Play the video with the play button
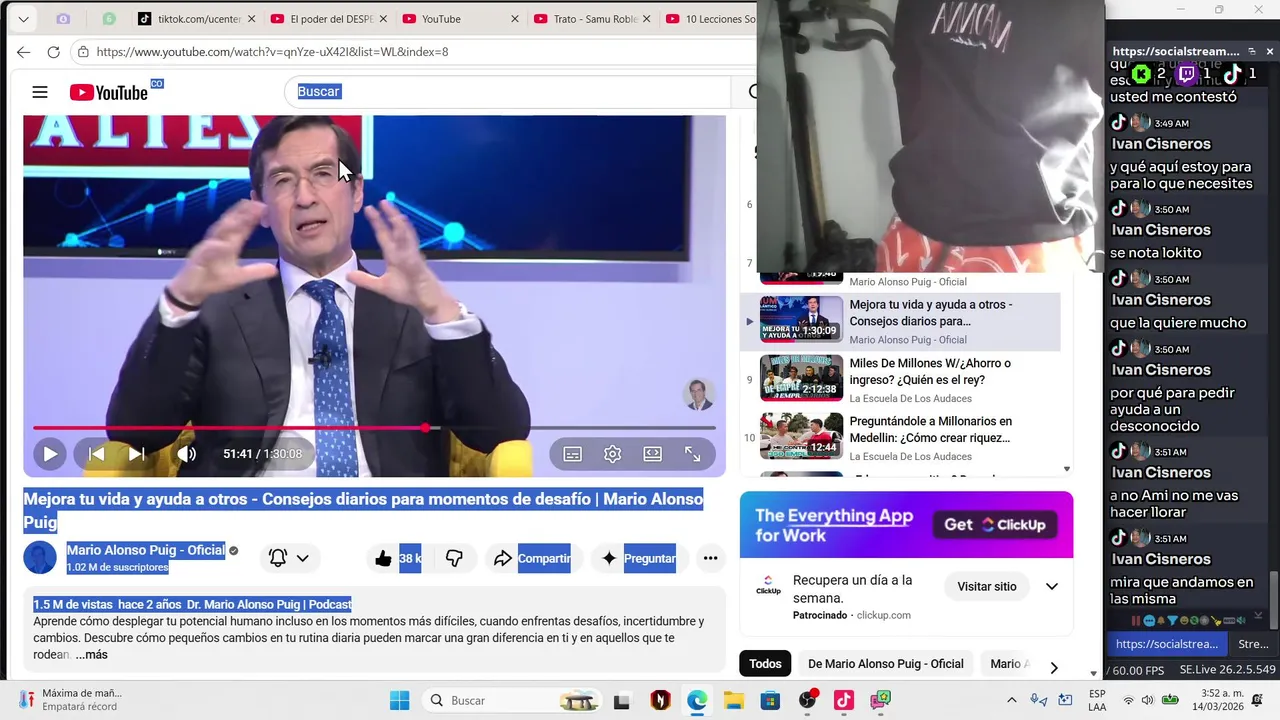Viewport: 1280px width, 720px height. pos(49,454)
